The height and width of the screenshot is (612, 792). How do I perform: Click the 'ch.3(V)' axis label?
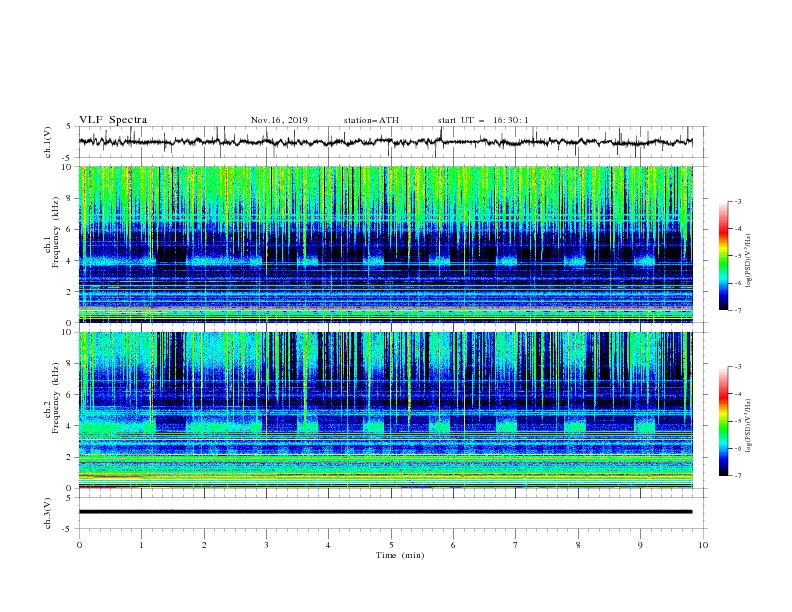tap(48, 513)
